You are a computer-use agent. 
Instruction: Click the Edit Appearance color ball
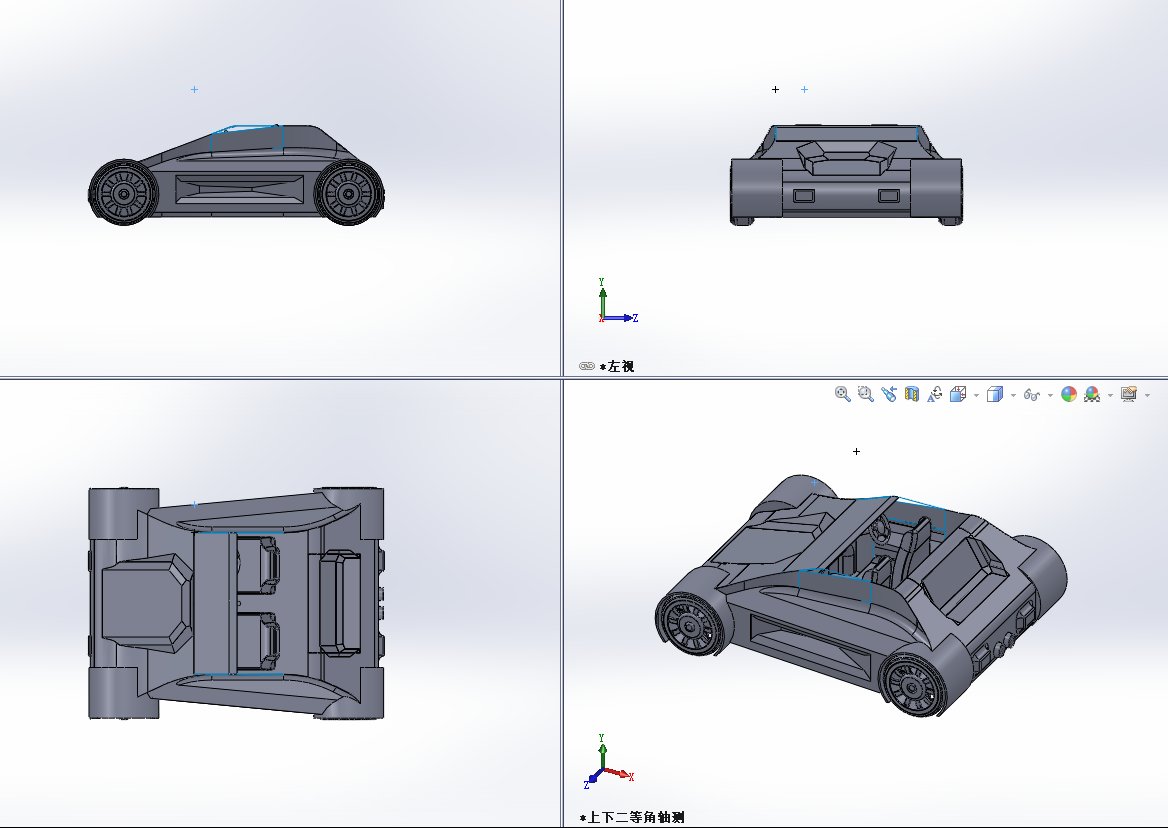point(1069,395)
